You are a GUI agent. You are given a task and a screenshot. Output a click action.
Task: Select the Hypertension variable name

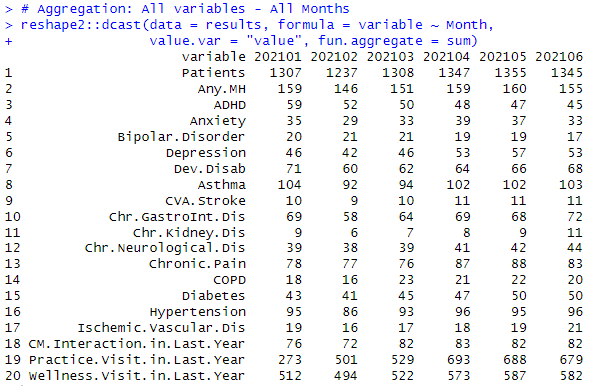[x=197, y=312]
